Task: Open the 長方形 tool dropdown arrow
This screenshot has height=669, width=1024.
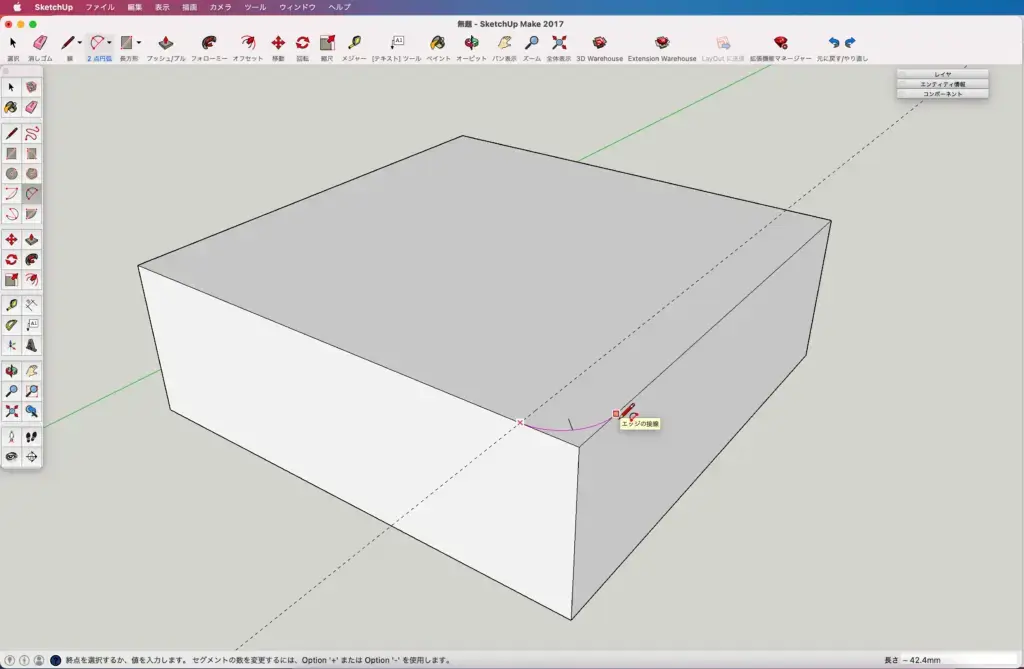Action: [138, 42]
